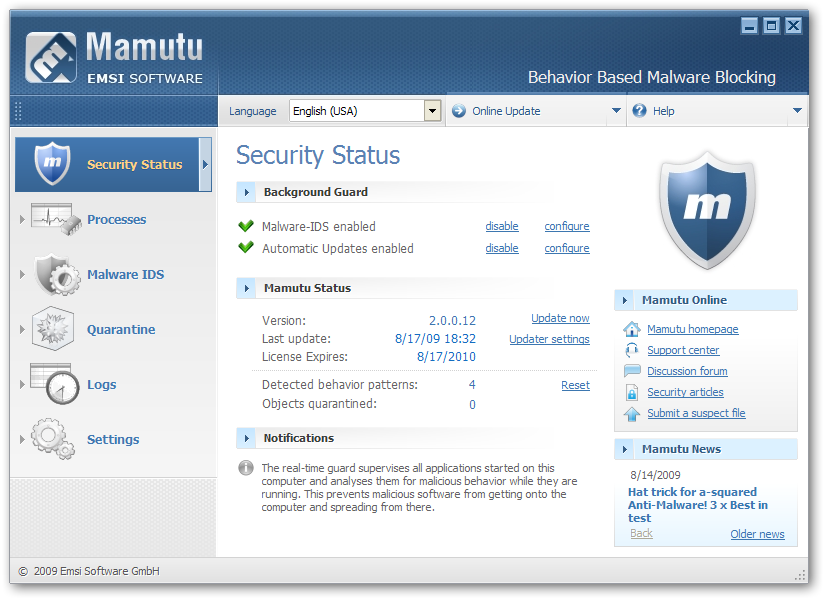Viewport: 823px width, 598px height.
Task: Collapse the Mamutu Status section arrow
Action: click(x=246, y=288)
